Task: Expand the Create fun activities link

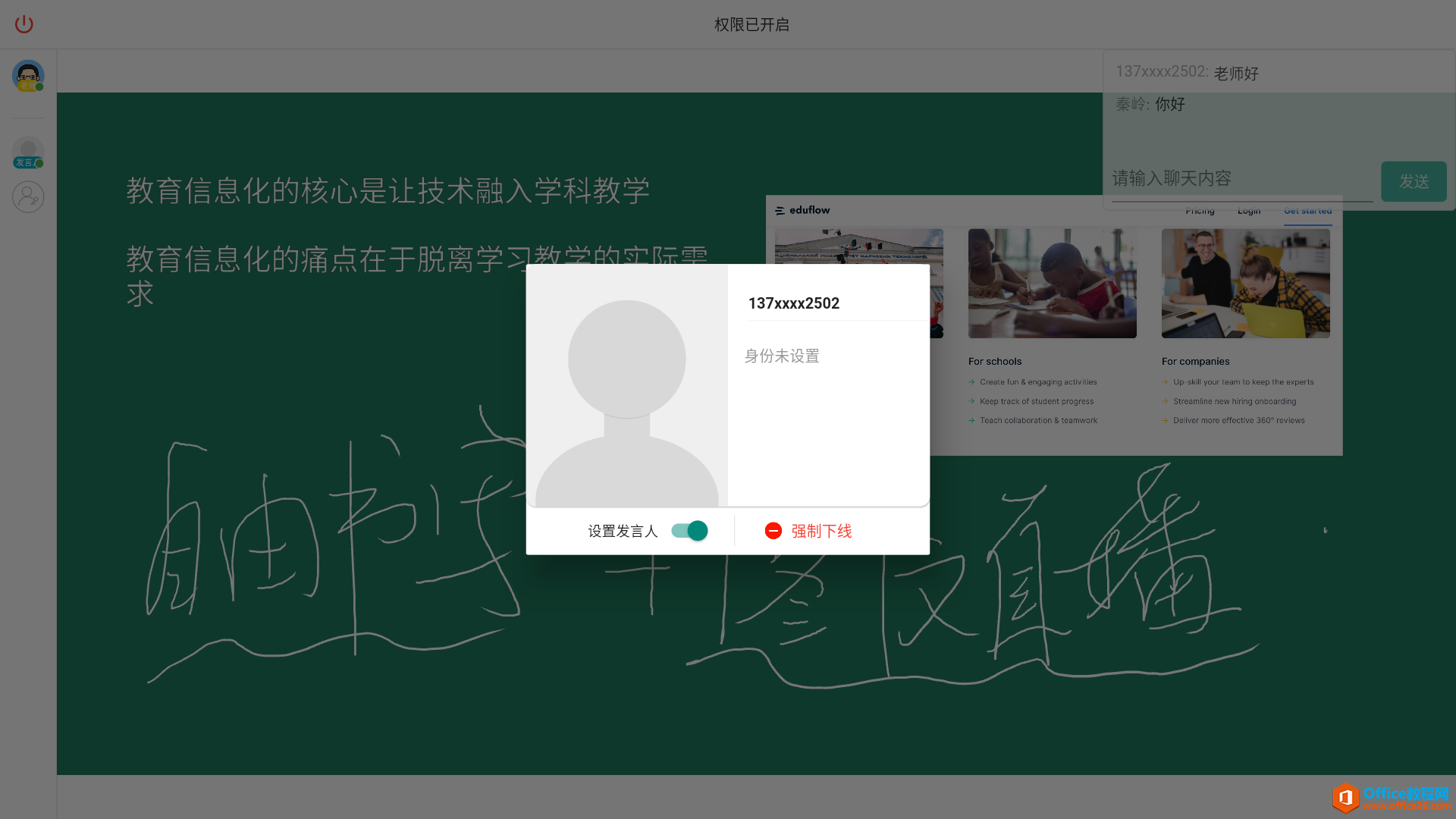Action: [1038, 382]
